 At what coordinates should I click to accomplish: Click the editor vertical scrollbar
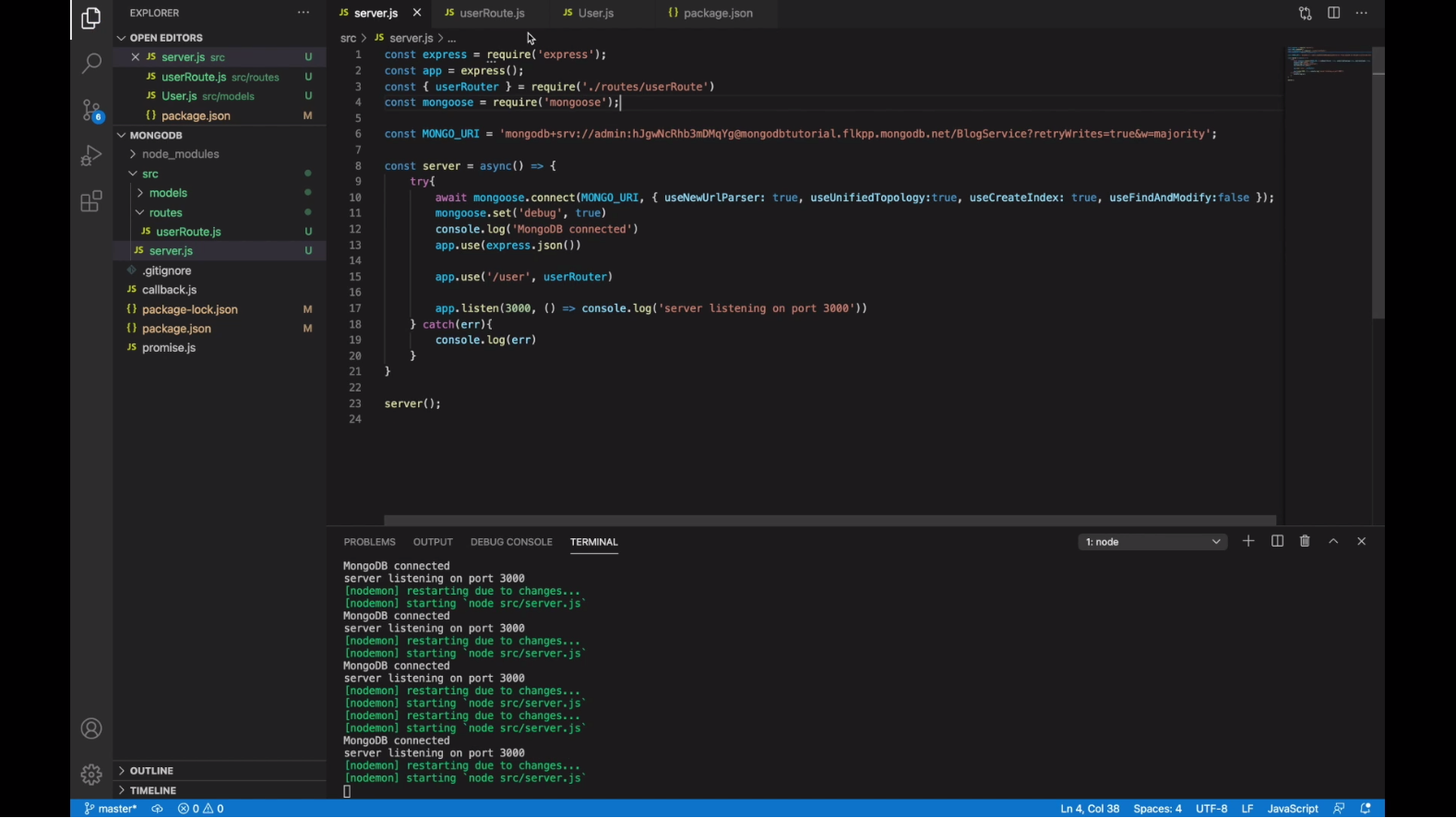click(1378, 185)
